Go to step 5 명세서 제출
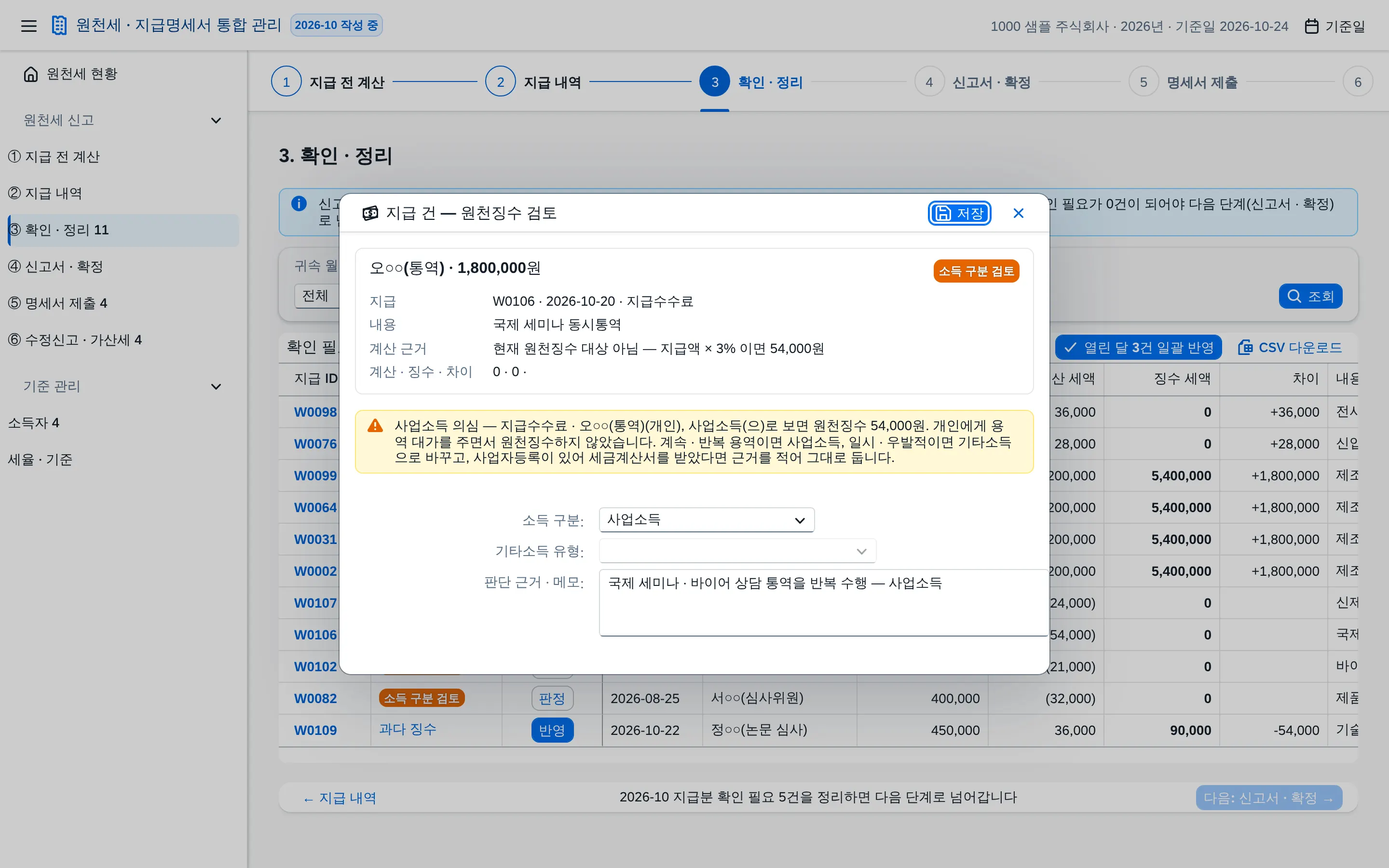This screenshot has height=868, width=1389. 1183,82
